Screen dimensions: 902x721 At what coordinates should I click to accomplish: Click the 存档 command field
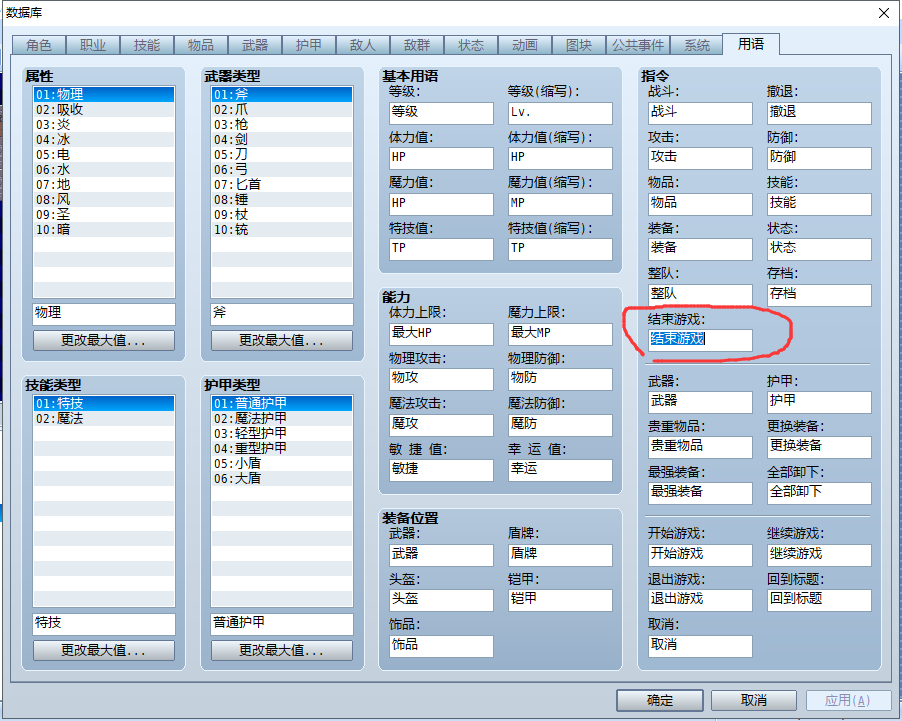[x=819, y=295]
